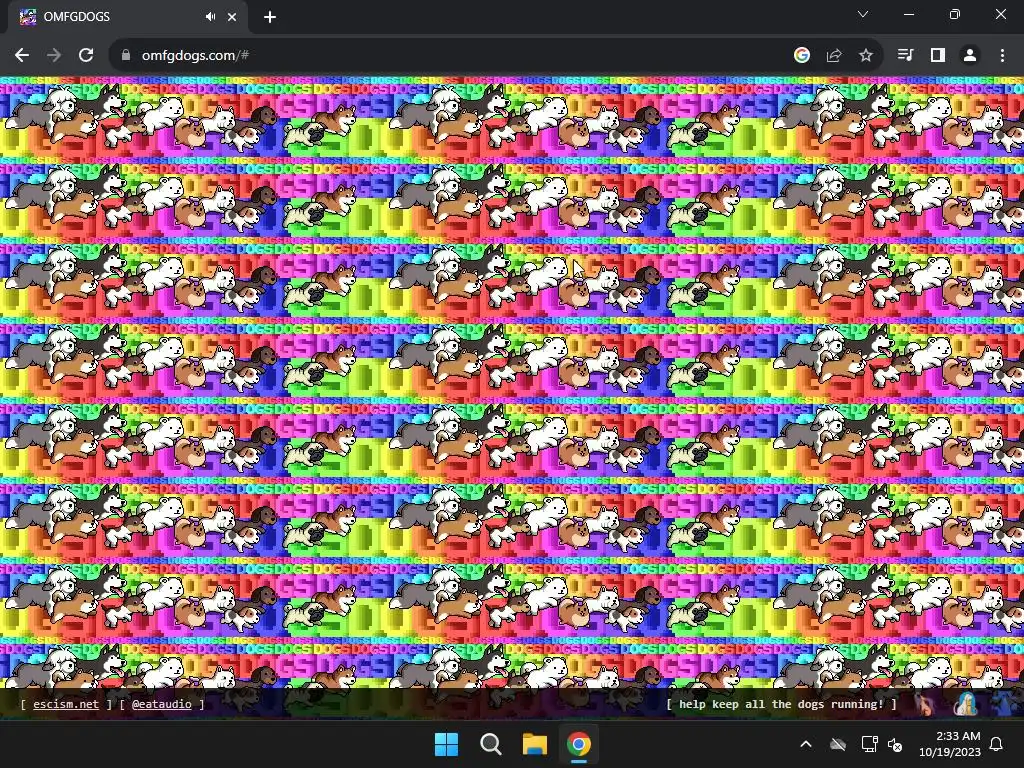Open the escism.net link
1024x768 pixels.
[66, 704]
